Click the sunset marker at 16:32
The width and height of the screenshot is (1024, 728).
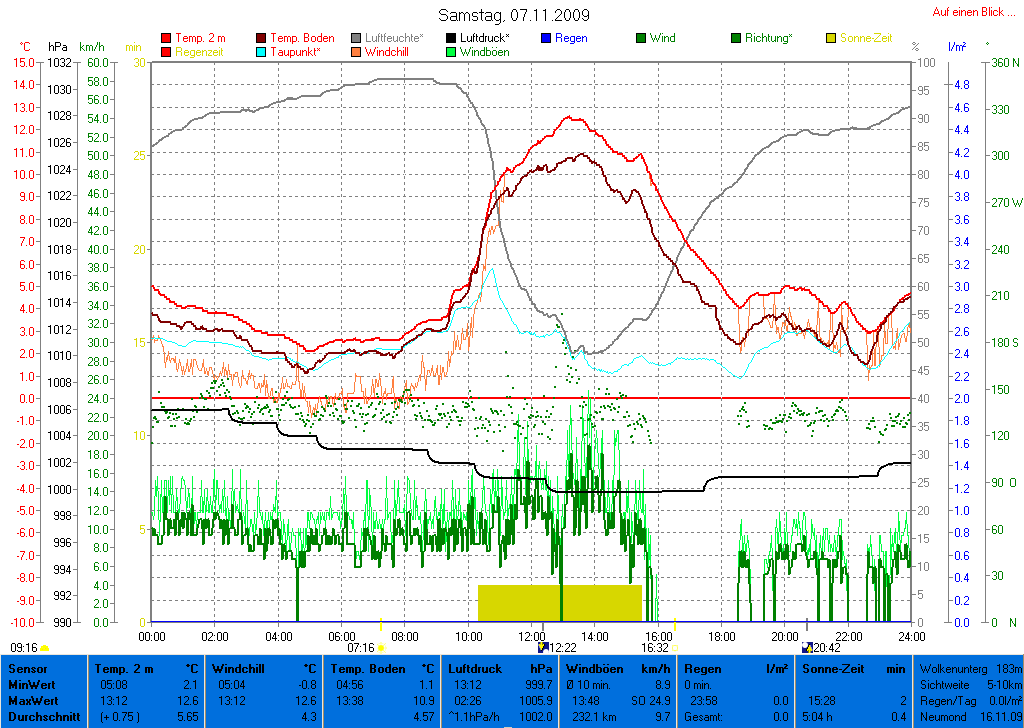coord(676,648)
